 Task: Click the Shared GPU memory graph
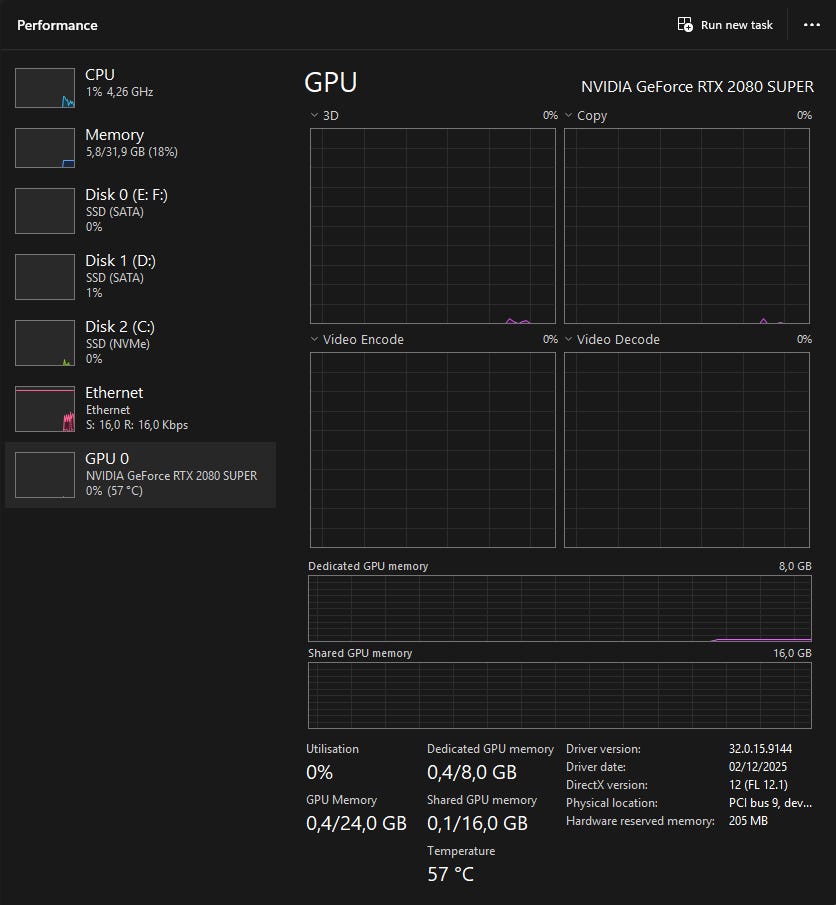pyautogui.click(x=559, y=695)
